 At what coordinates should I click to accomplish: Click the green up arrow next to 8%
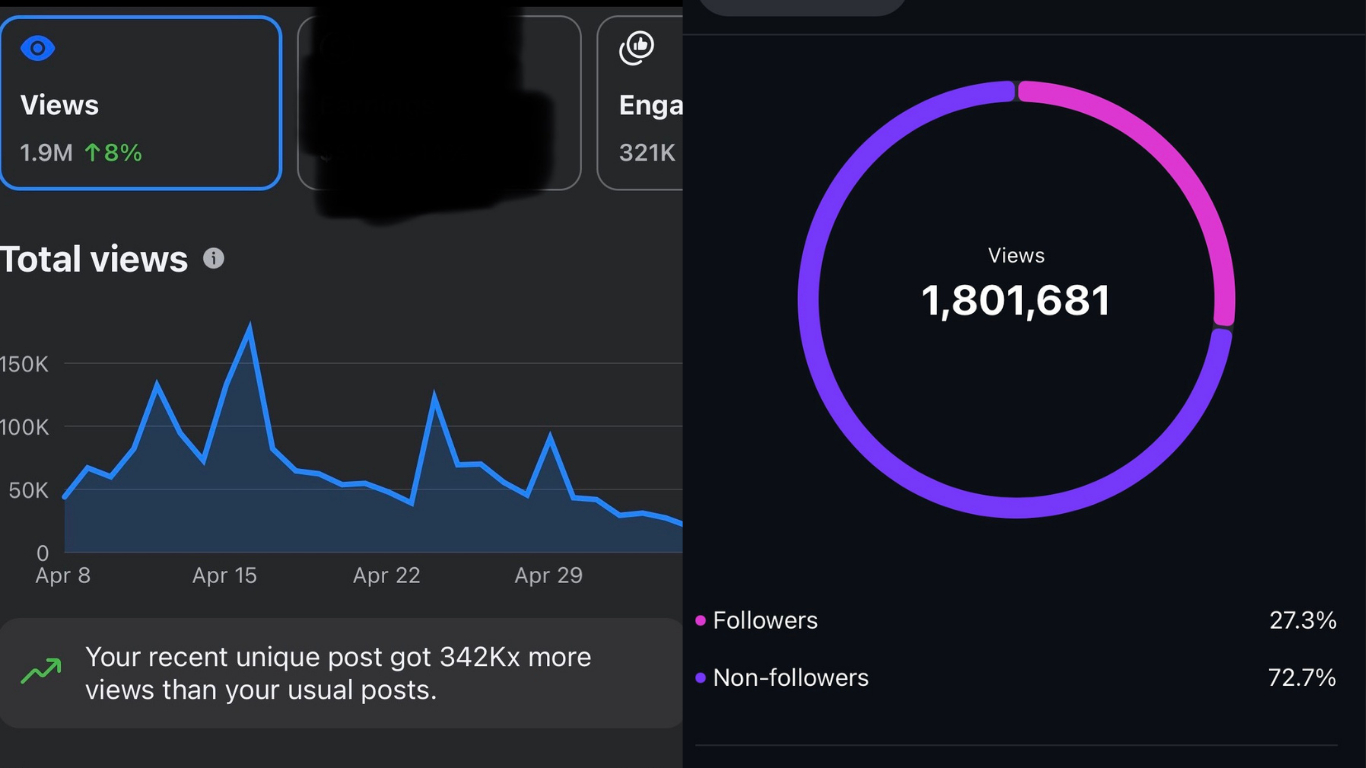92,153
